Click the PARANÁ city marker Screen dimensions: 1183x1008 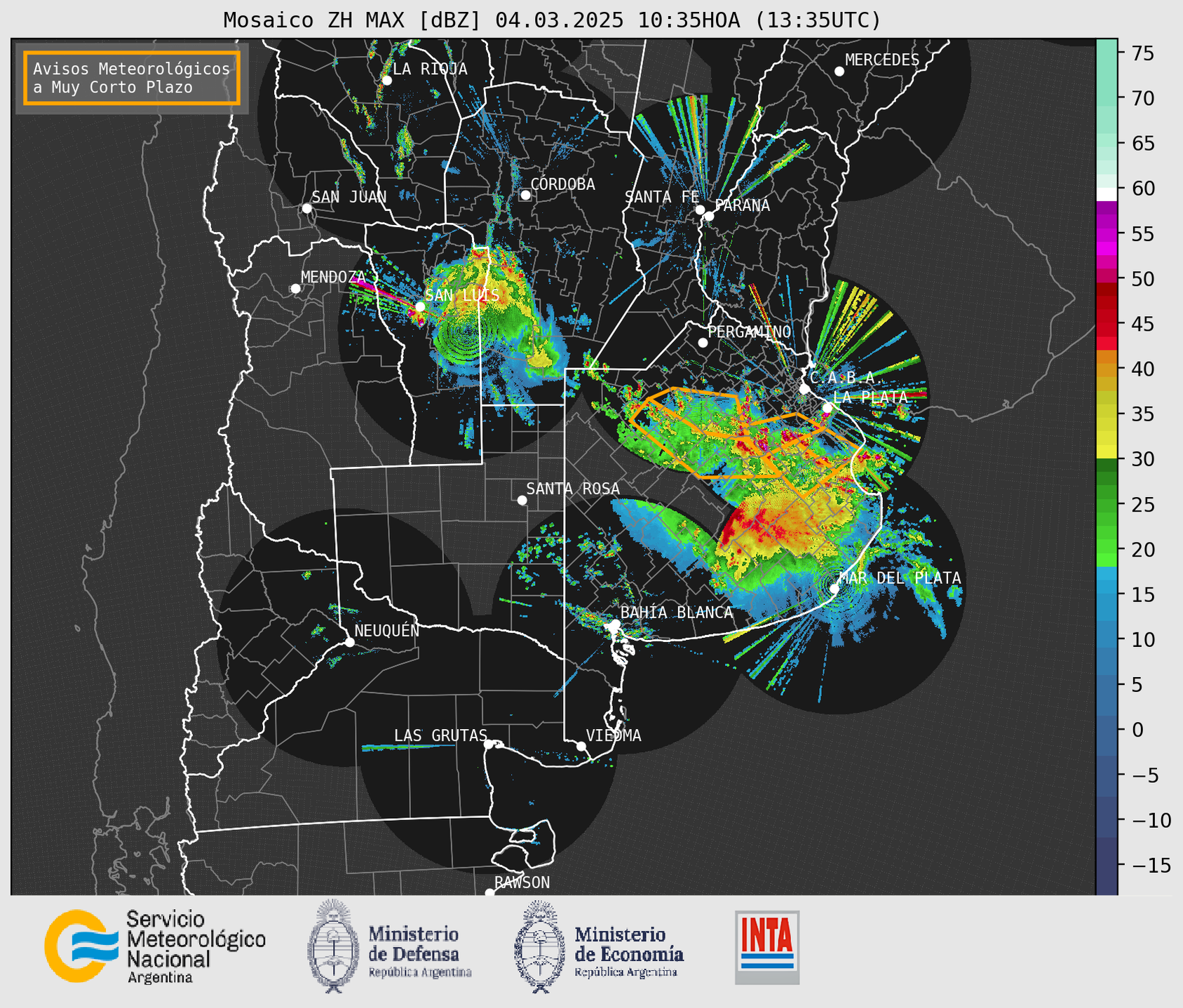(709, 216)
